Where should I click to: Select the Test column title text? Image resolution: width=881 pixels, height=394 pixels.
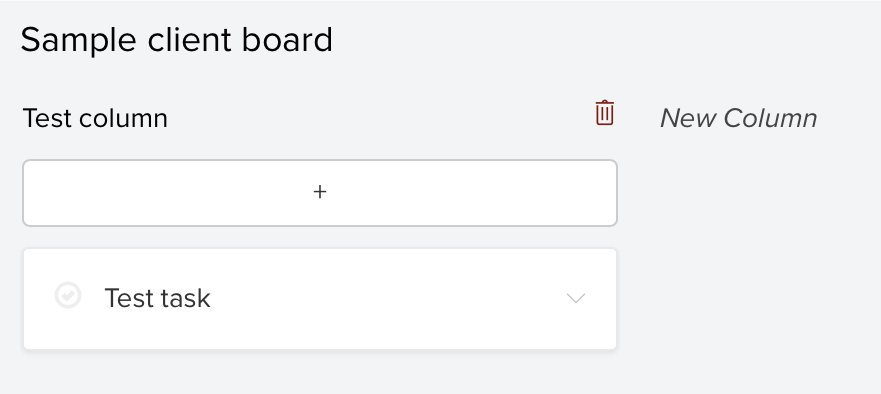[96, 118]
